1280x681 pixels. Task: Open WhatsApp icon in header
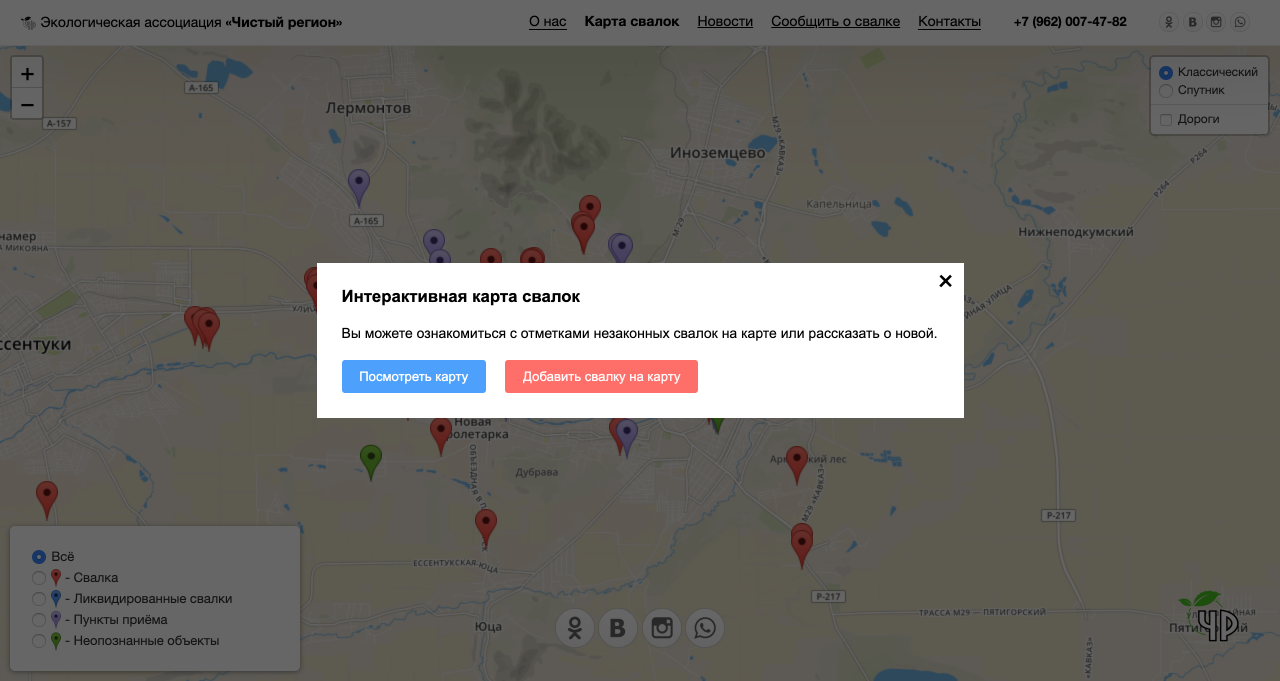click(1240, 22)
